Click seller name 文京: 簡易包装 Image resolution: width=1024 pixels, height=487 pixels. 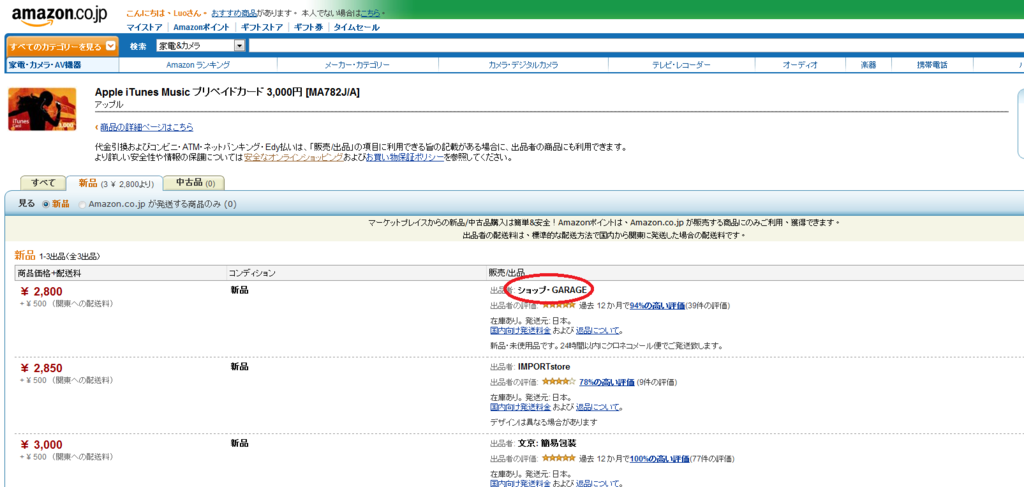point(547,443)
